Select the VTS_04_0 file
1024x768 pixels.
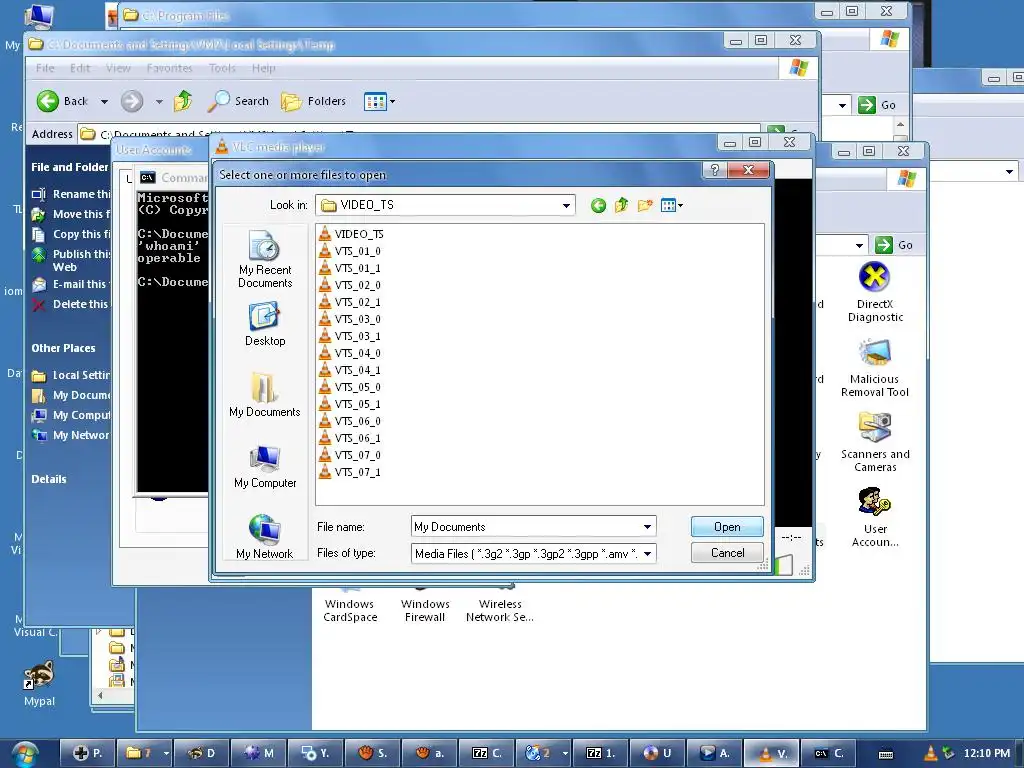(x=349, y=353)
